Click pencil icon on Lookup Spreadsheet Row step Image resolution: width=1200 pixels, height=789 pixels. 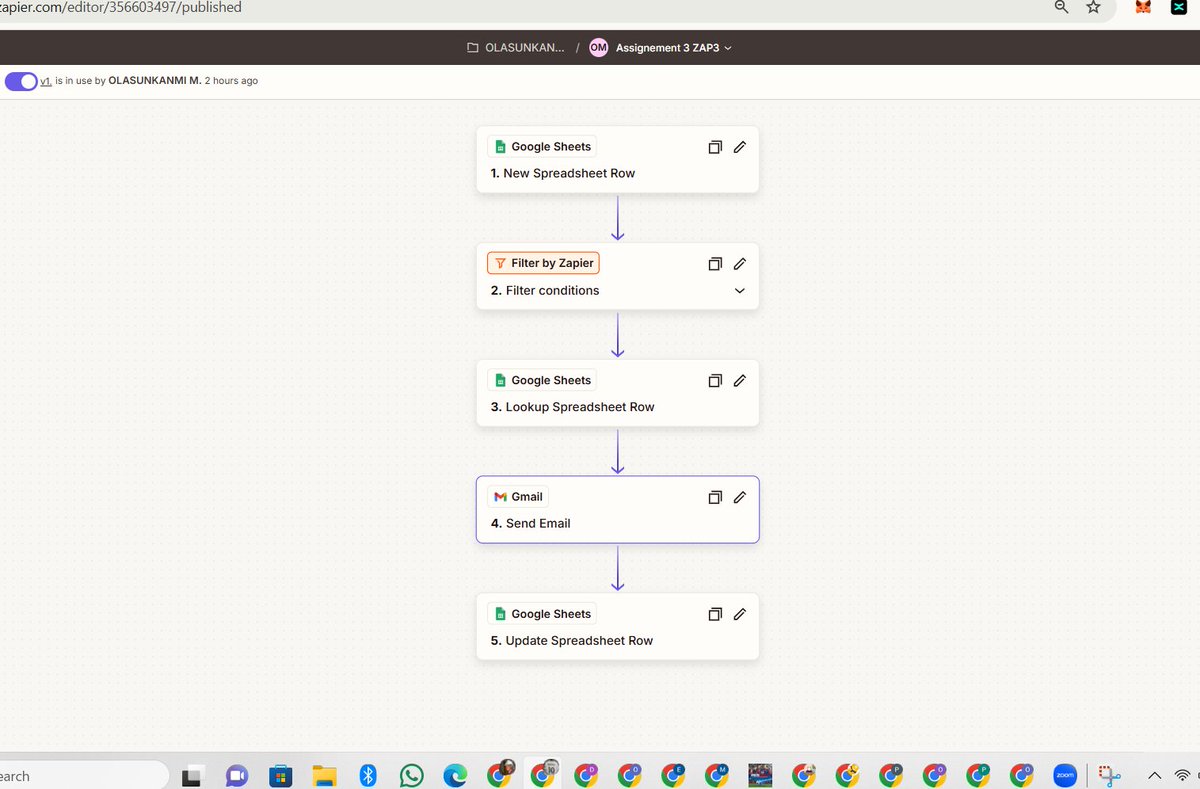pyautogui.click(x=740, y=381)
